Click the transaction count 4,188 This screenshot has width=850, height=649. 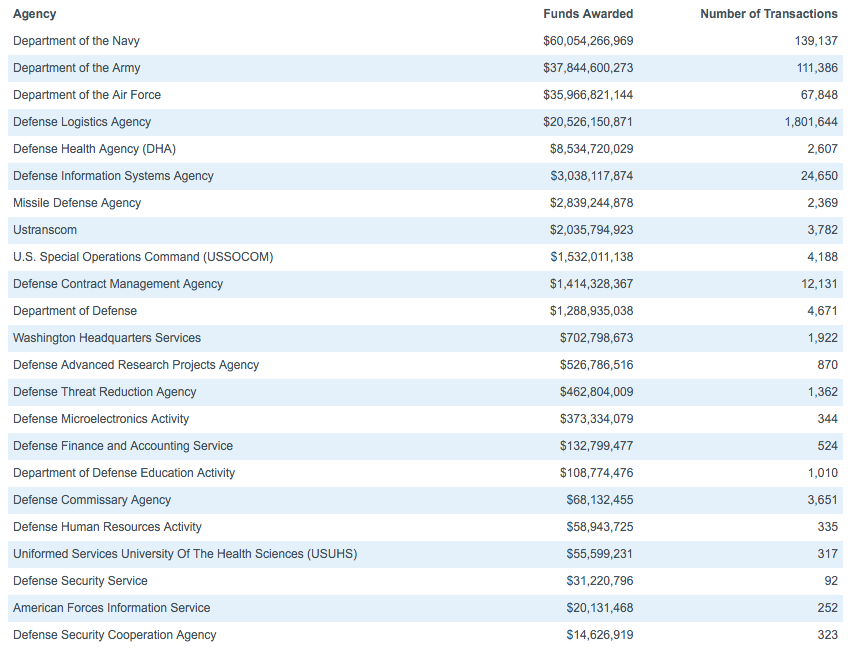click(x=822, y=257)
